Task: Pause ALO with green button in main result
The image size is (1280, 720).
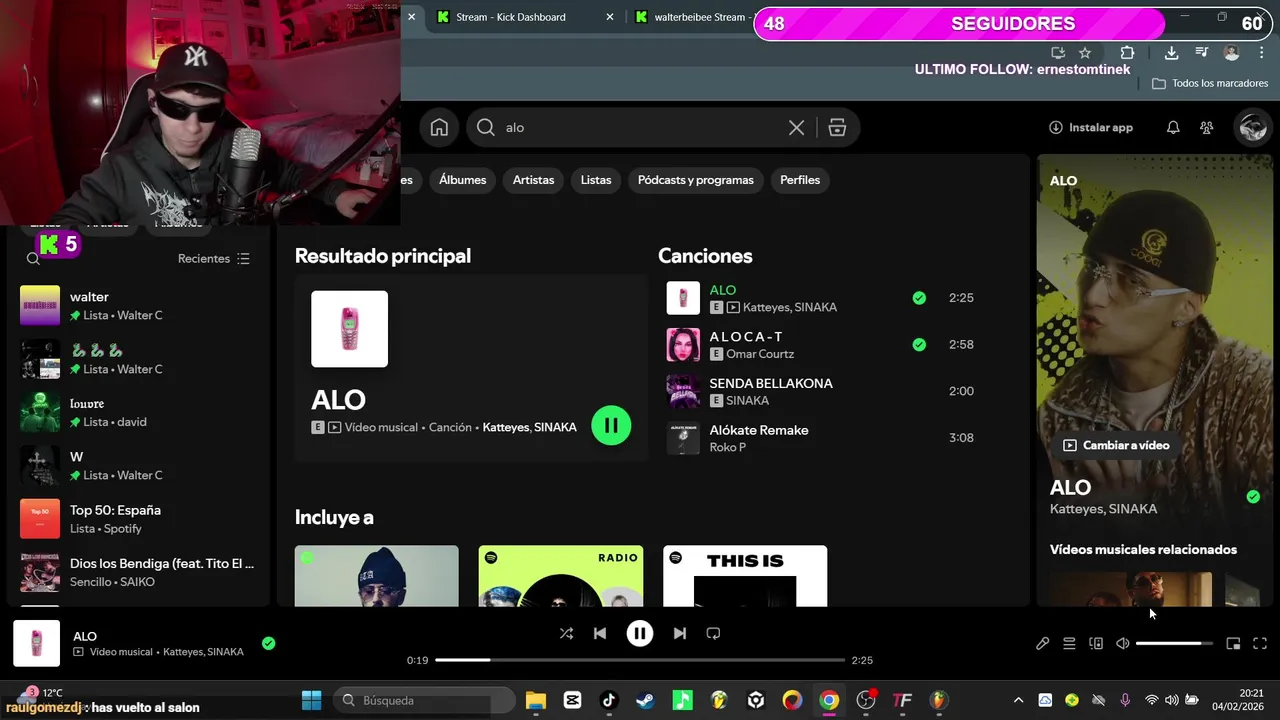Action: 611,425
